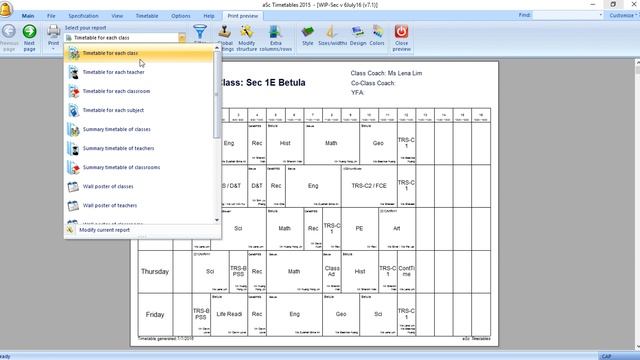Choose Summary timetable of classes
This screenshot has height=360, width=640.
pos(139,129)
